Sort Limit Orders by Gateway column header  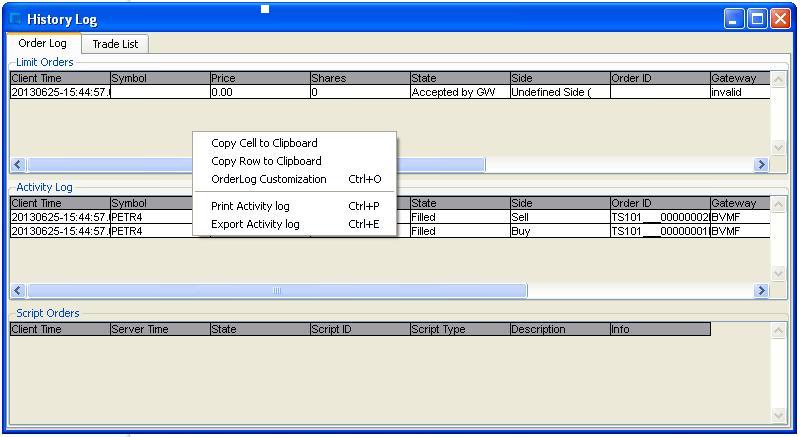(x=739, y=78)
